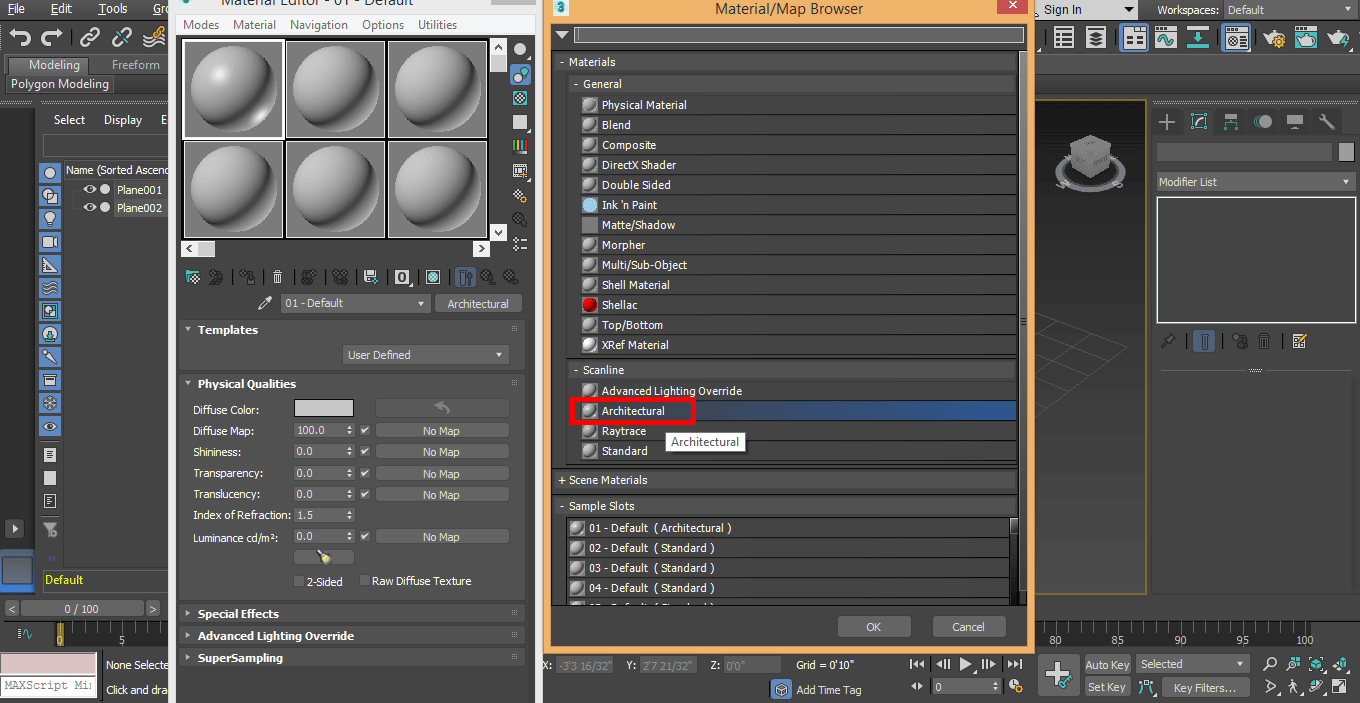Click the Key Filters button
Image resolution: width=1360 pixels, height=703 pixels.
pos(1205,687)
